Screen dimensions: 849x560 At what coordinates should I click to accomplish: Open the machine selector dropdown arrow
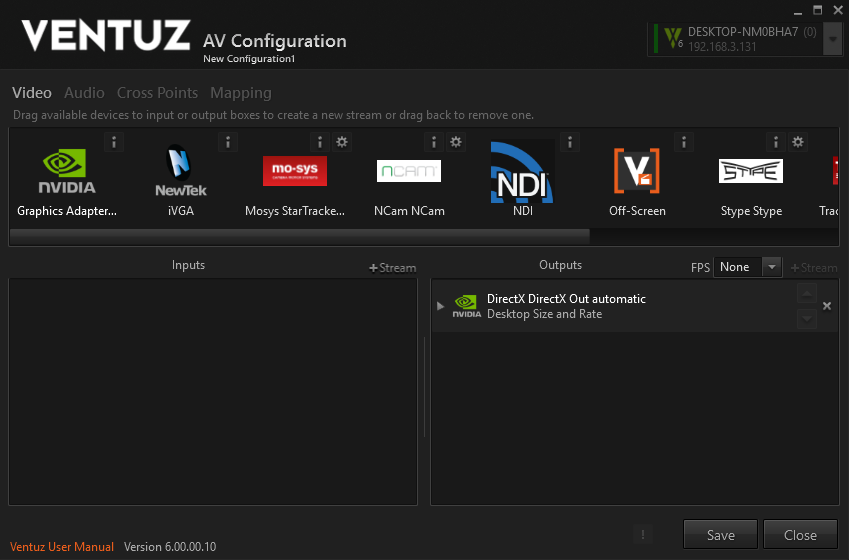point(832,41)
